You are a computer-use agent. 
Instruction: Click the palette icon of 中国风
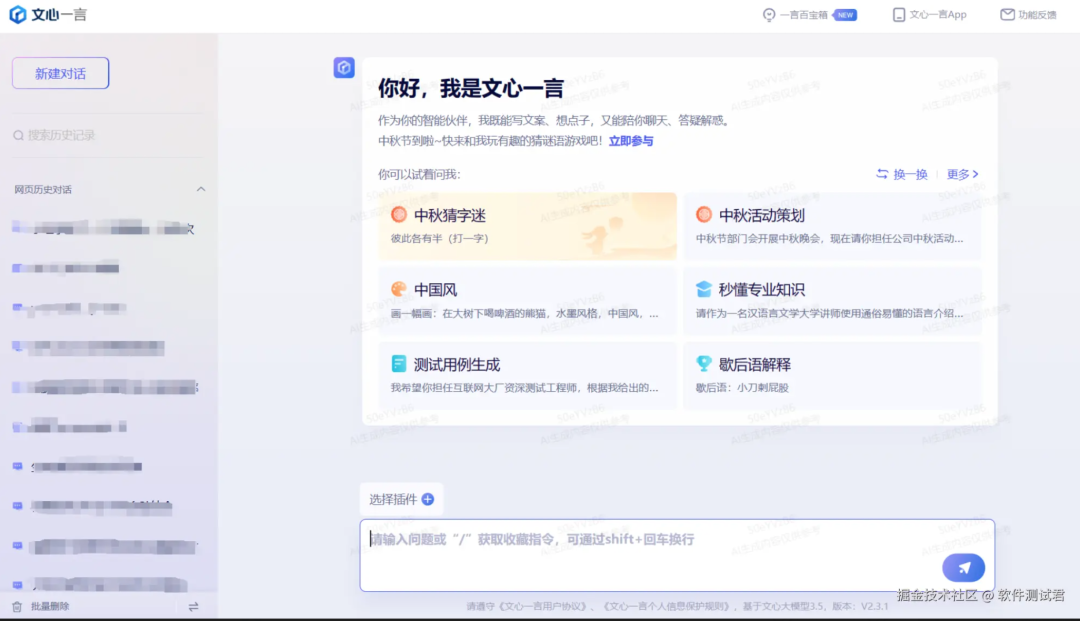(399, 289)
